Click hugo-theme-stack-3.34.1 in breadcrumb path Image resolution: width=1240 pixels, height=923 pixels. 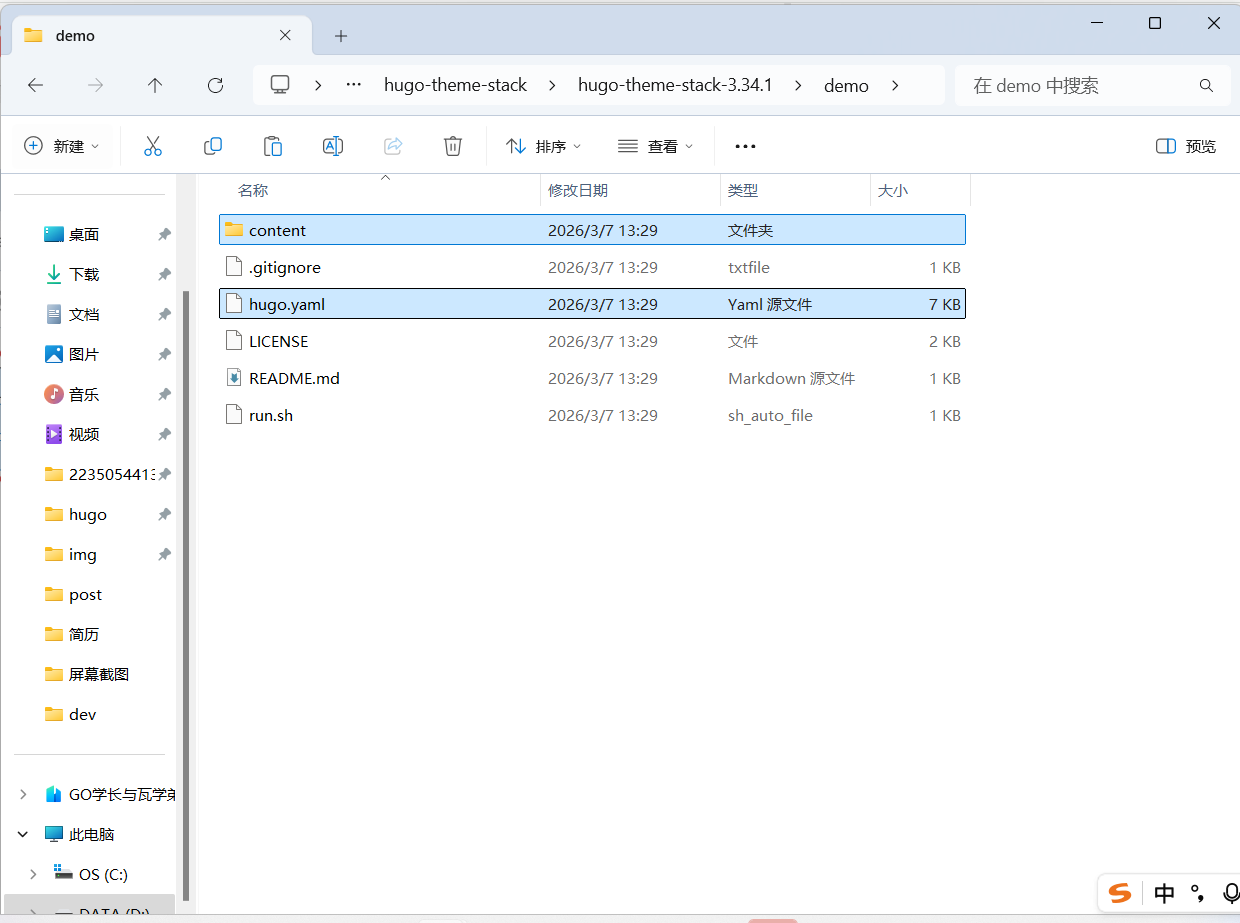(675, 86)
